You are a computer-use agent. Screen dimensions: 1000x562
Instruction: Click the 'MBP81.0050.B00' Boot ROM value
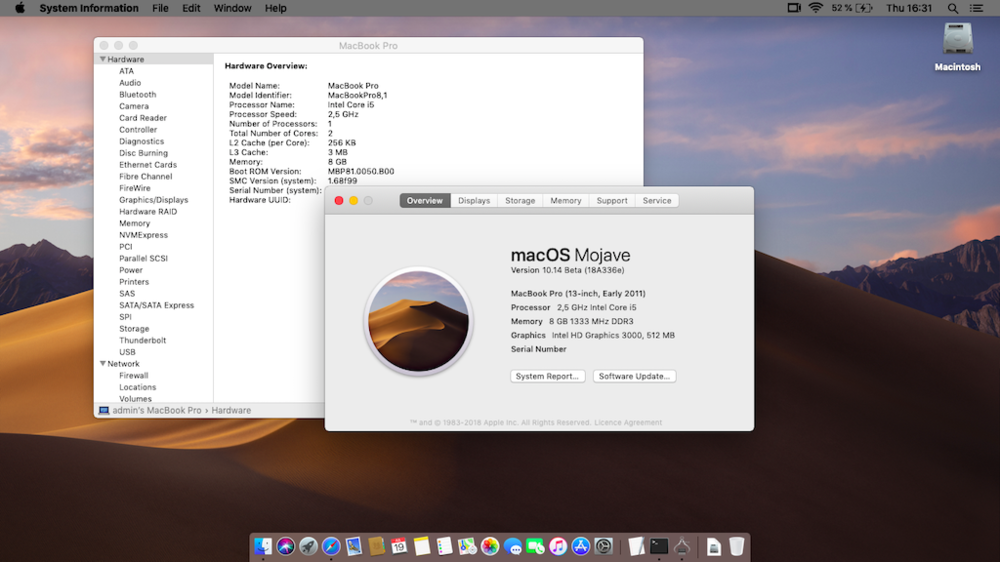361,171
